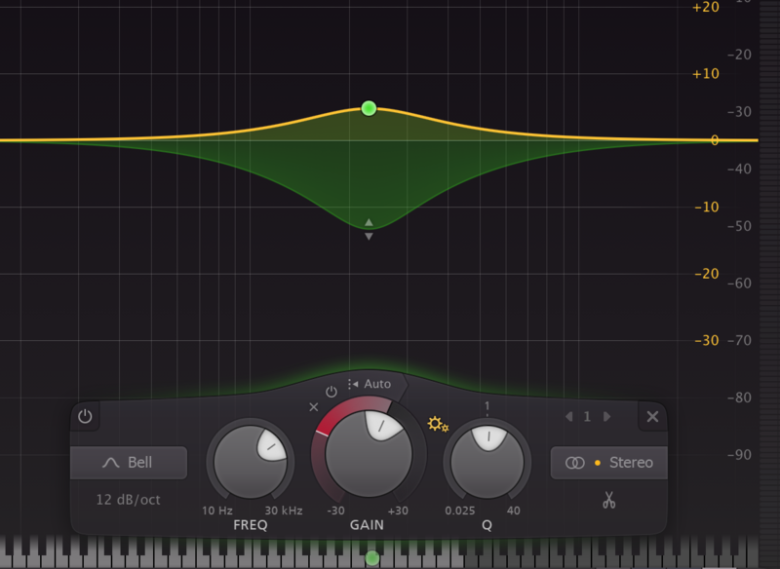This screenshot has width=780, height=569.
Task: Toggle the dynamic range power icon
Action: (x=331, y=392)
